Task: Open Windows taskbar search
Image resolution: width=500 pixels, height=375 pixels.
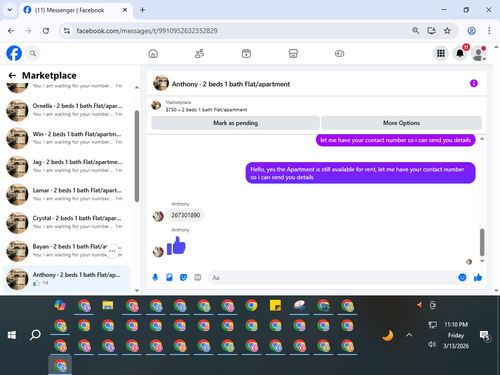Action: click(35, 335)
